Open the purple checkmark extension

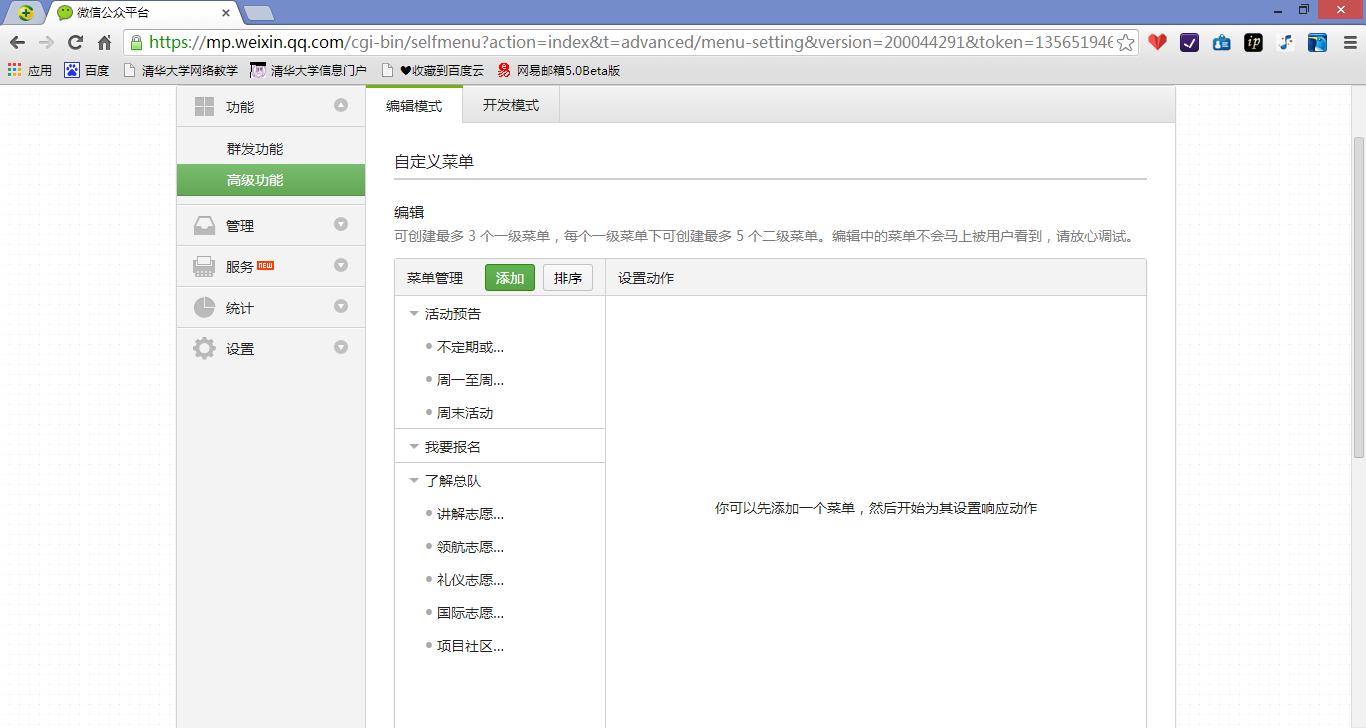[x=1189, y=44]
